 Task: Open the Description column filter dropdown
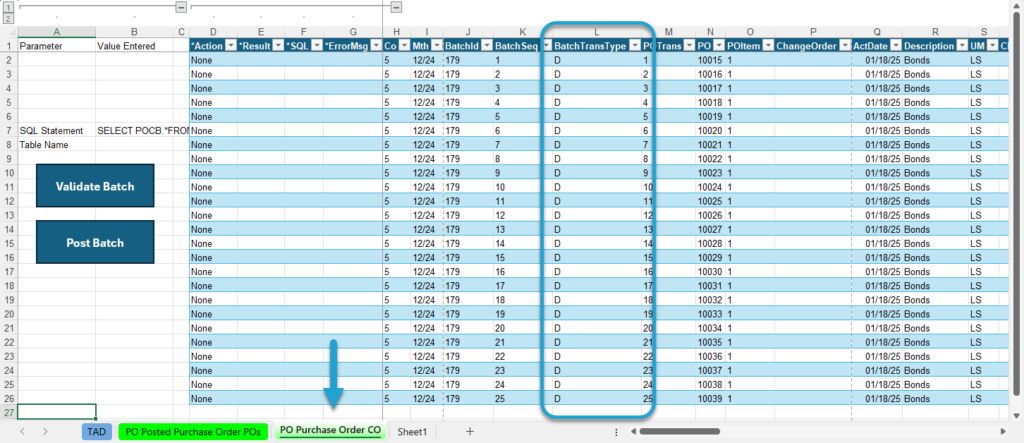[x=961, y=46]
